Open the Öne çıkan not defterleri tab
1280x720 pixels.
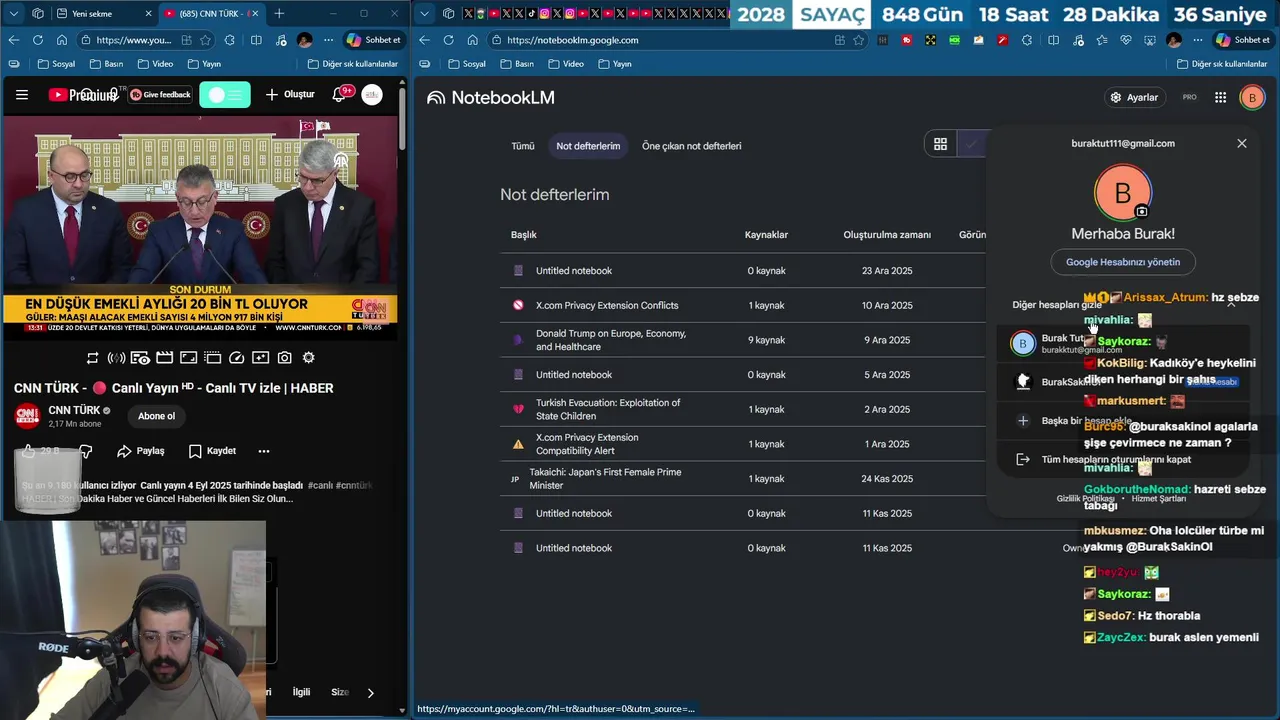coord(692,146)
